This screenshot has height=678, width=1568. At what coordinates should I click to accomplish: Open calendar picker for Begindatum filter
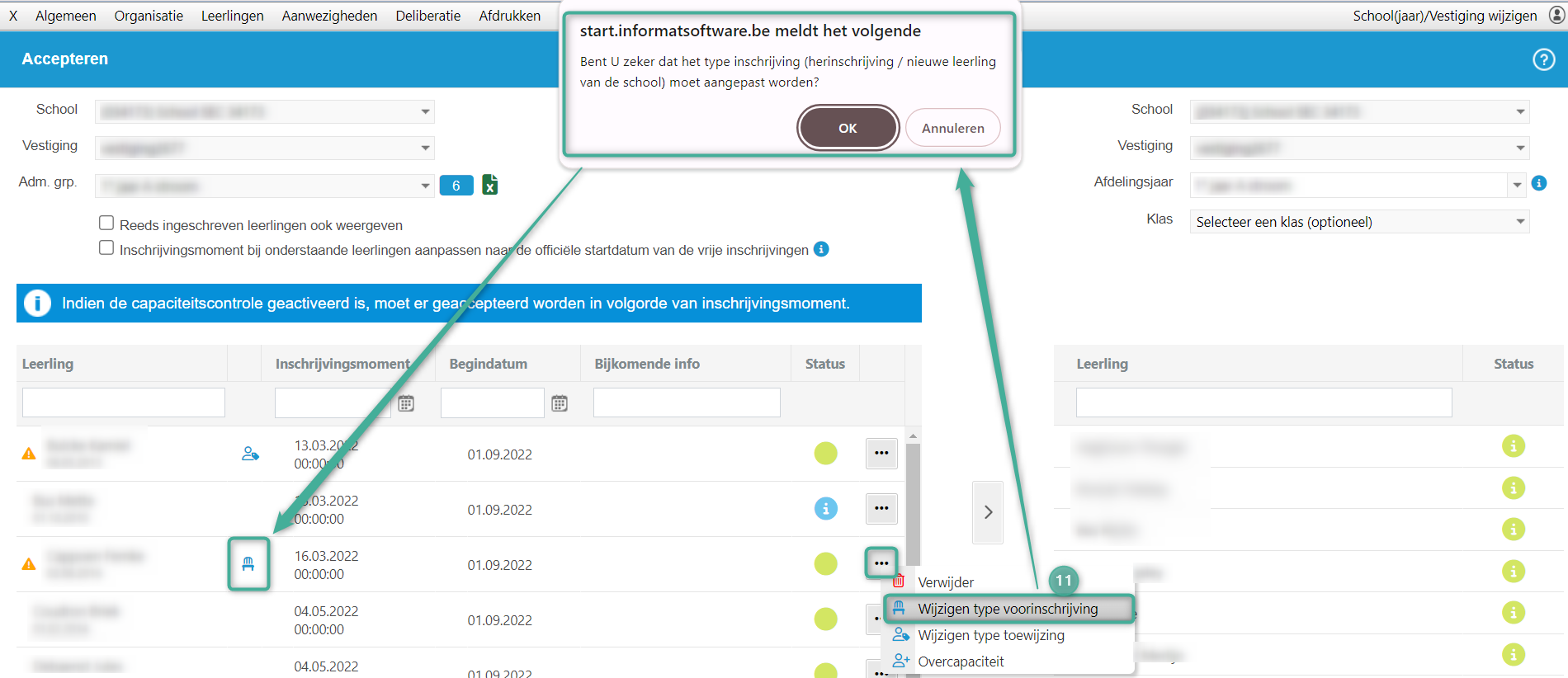pyautogui.click(x=560, y=403)
